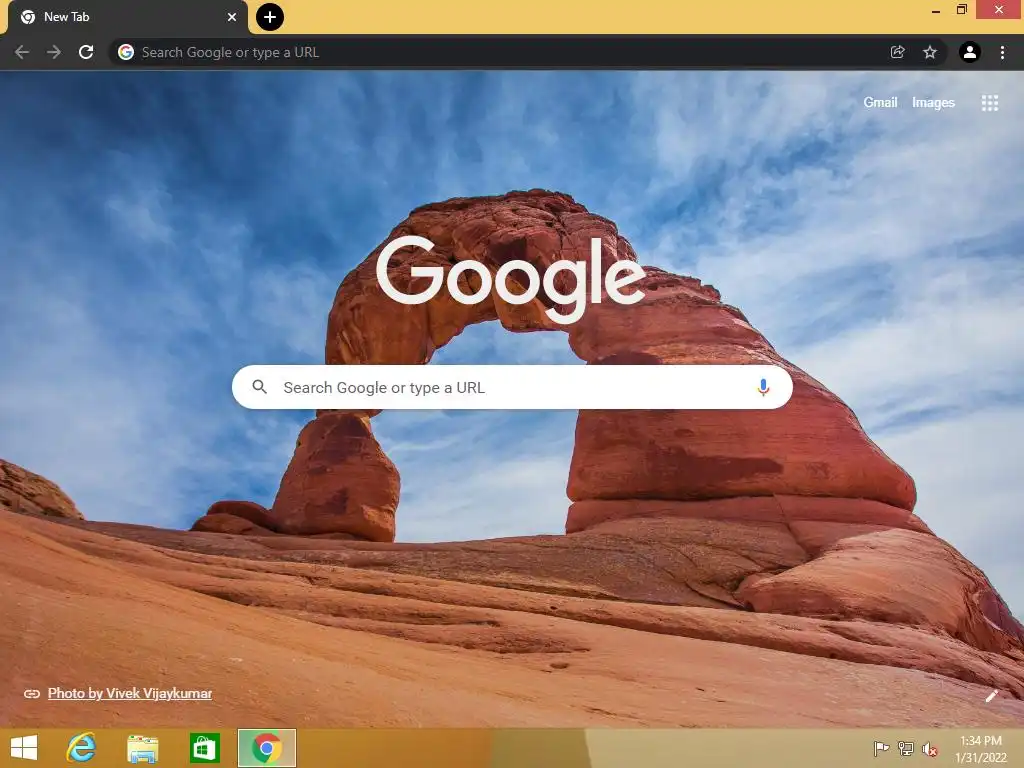Open a new tab with plus button
This screenshot has width=1024, height=768.
pos(270,17)
